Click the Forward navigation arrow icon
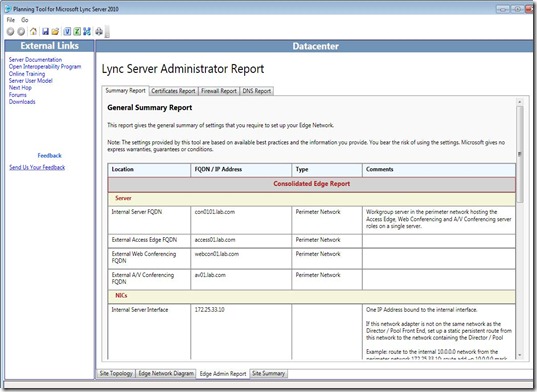The width and height of the screenshot is (537, 392). click(x=21, y=31)
